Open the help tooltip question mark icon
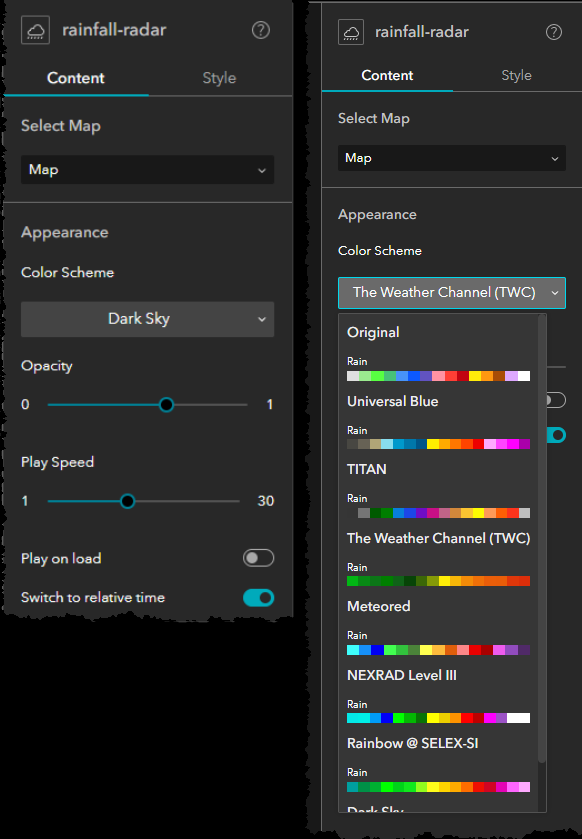Image resolution: width=582 pixels, height=839 pixels. (x=261, y=30)
